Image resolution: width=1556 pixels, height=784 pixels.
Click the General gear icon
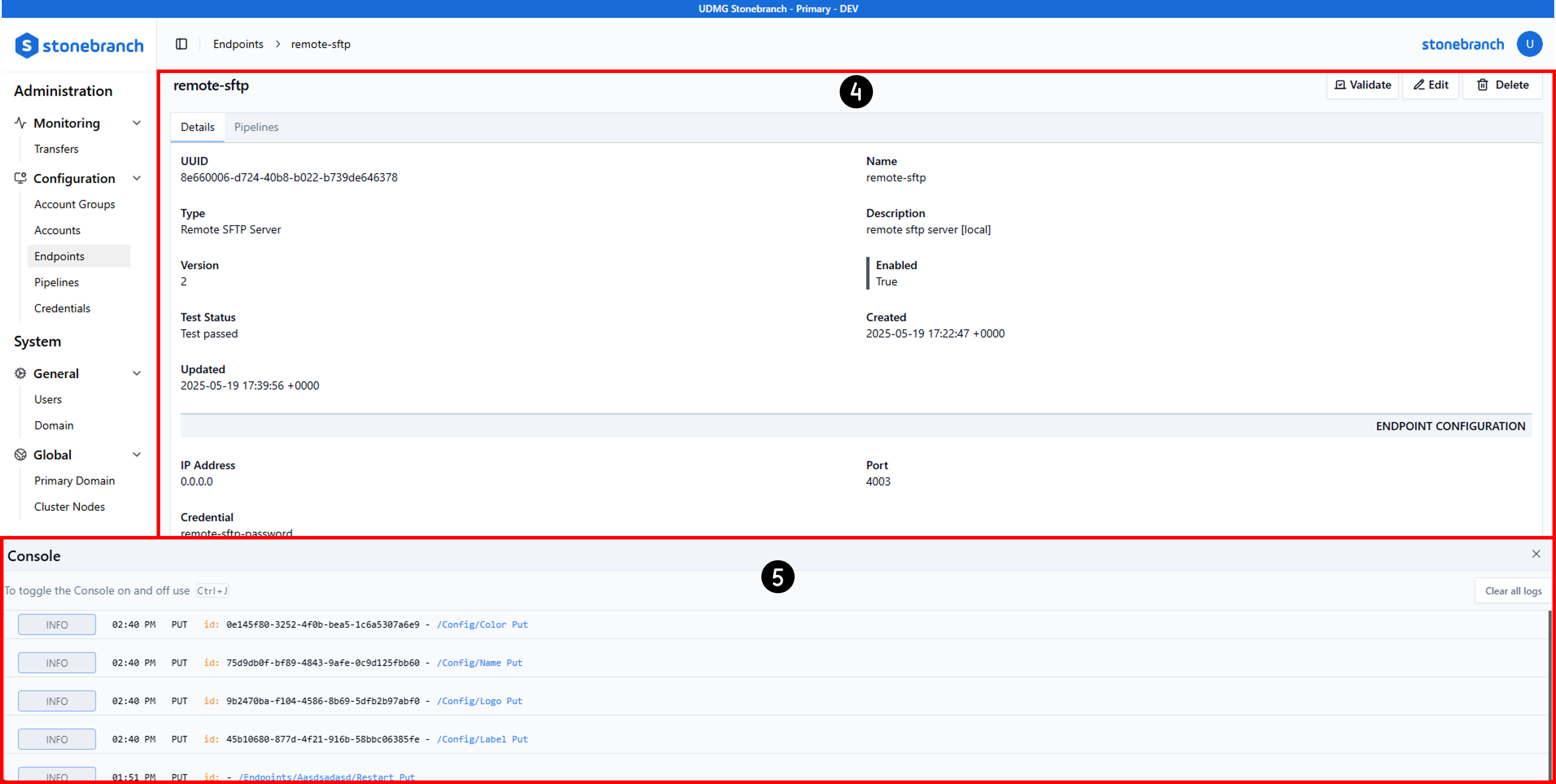coord(20,373)
